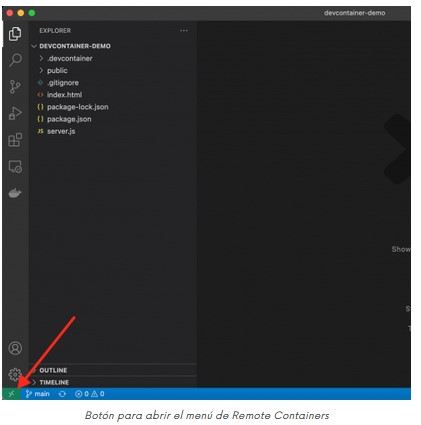This screenshot has width=421, height=425.
Task: Open the Run and Debug view
Action: coord(15,113)
